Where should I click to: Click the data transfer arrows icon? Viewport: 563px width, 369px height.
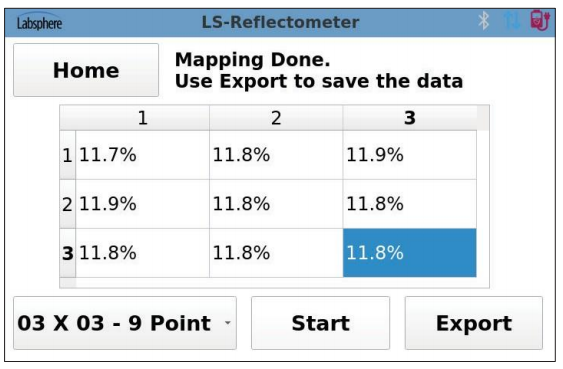[x=512, y=21]
